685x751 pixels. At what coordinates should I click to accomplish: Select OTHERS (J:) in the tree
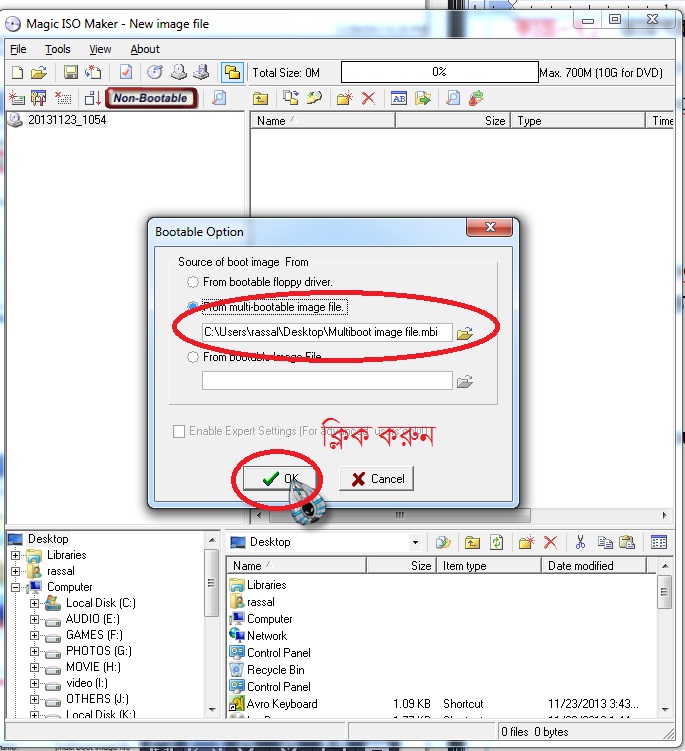coord(97,699)
